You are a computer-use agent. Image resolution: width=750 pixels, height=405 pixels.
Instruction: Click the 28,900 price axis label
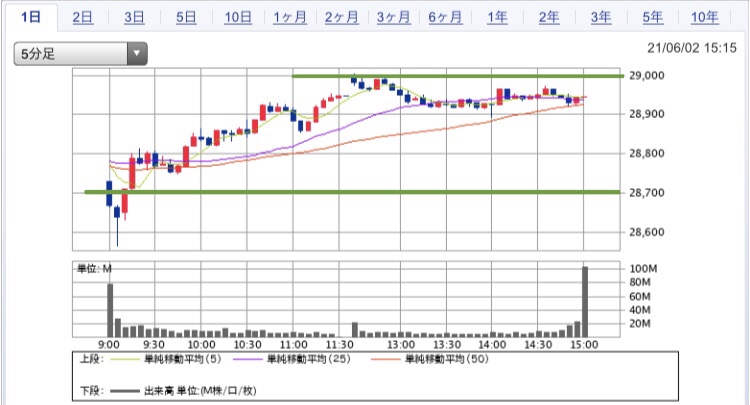[646, 114]
